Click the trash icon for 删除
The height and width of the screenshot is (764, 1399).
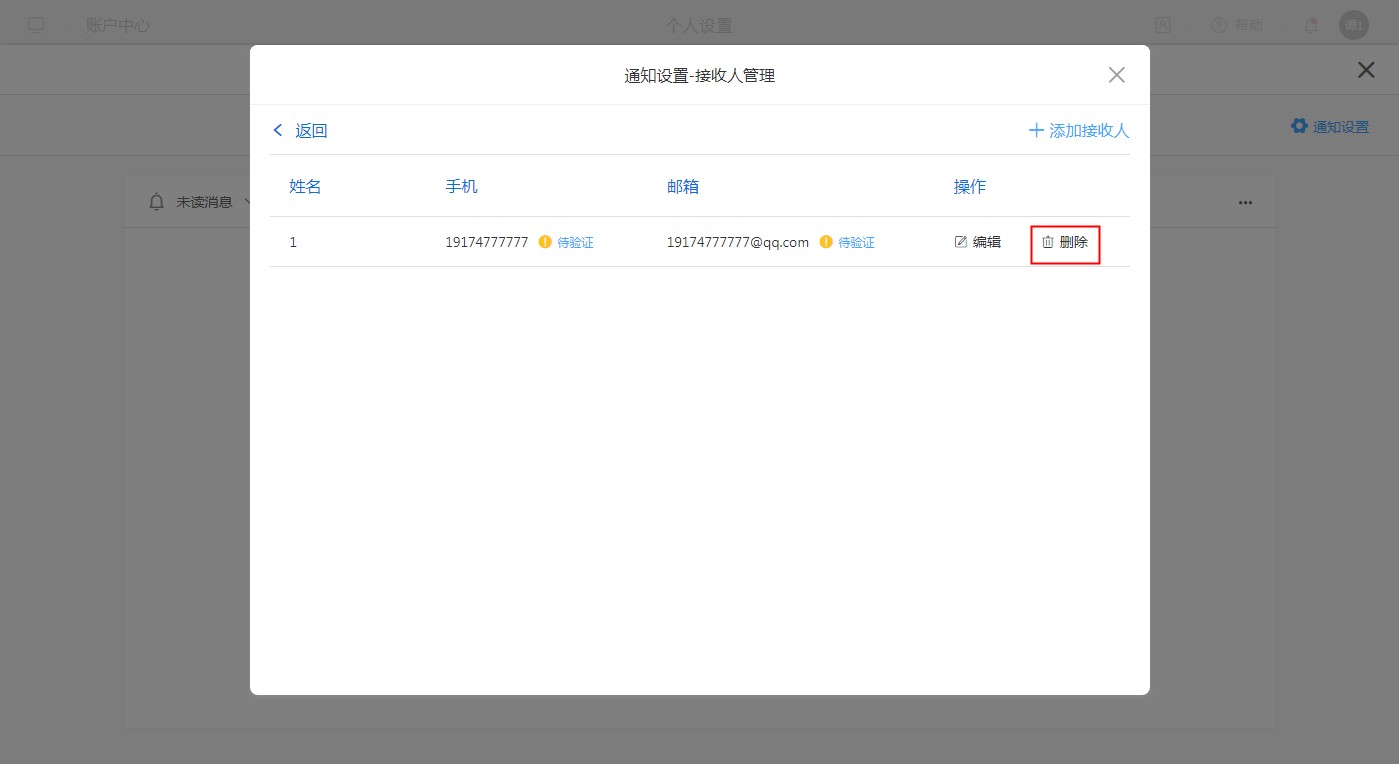[1048, 242]
